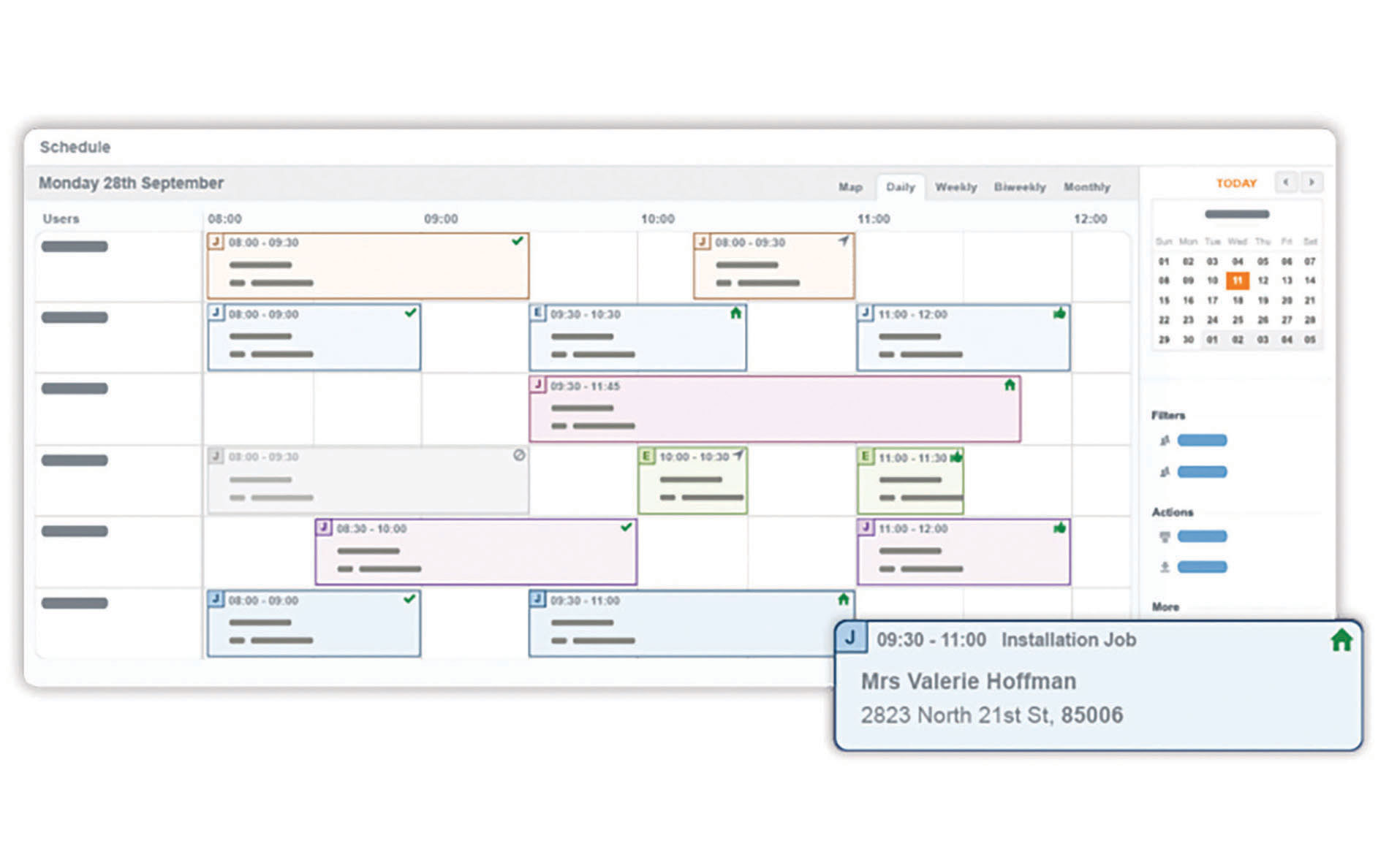The width and height of the screenshot is (1389, 868).
Task: Open the orange 08:00 - 09:30 job with checkmark
Action: (368, 266)
